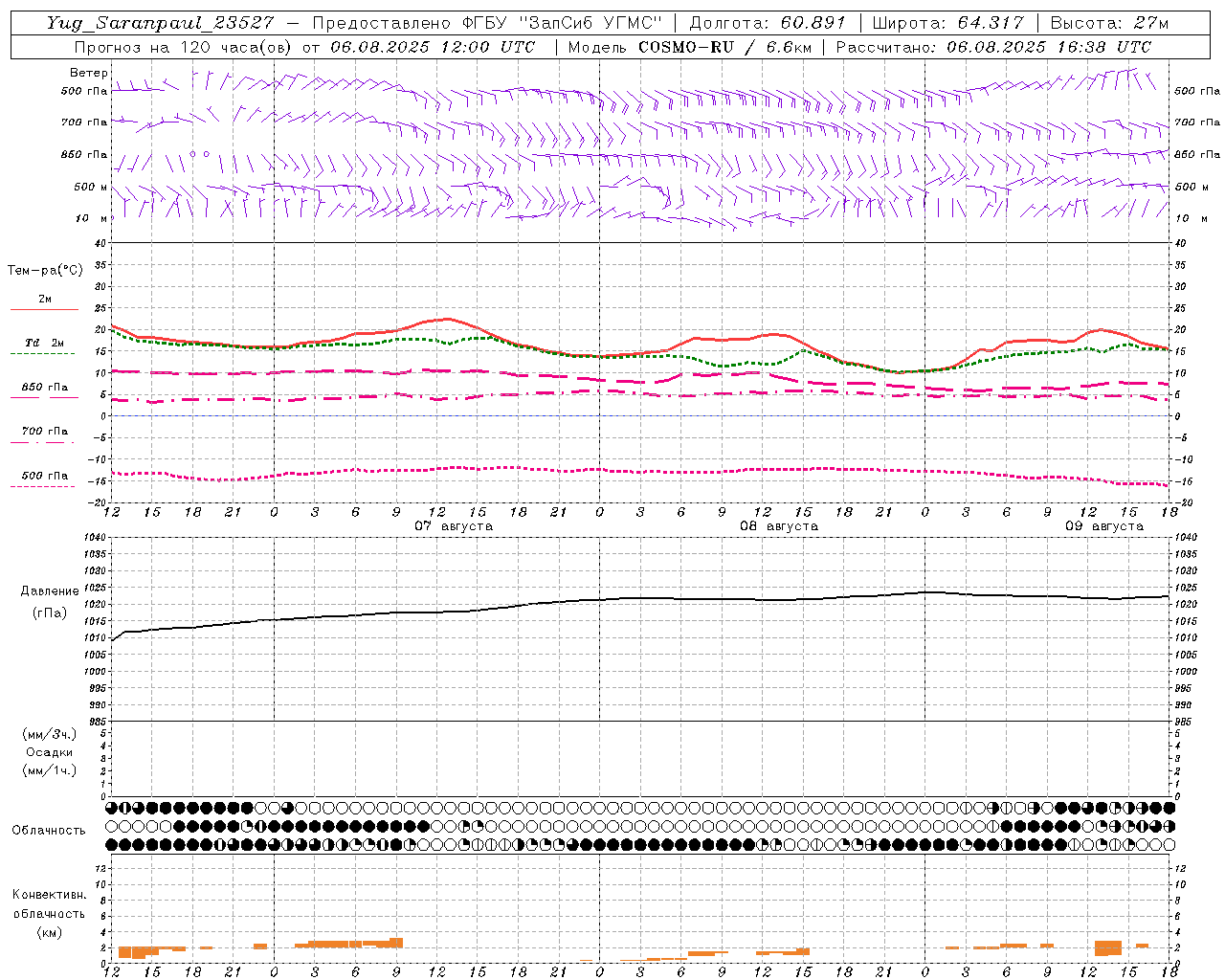1225x980 pixels.
Task: Click the Облачность cloud cover label
Action: [49, 831]
